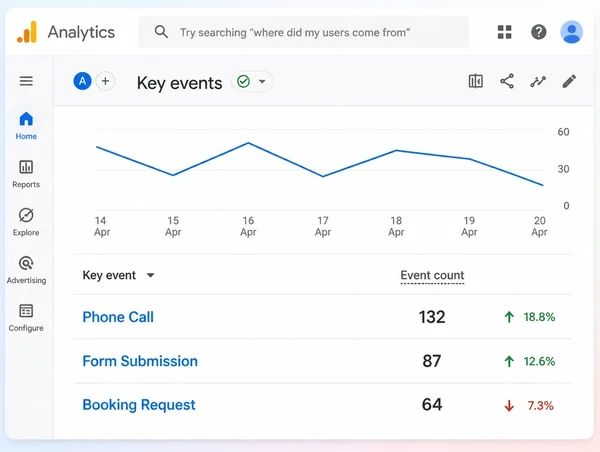600x452 pixels.
Task: Open the Google apps grid
Action: coord(504,32)
